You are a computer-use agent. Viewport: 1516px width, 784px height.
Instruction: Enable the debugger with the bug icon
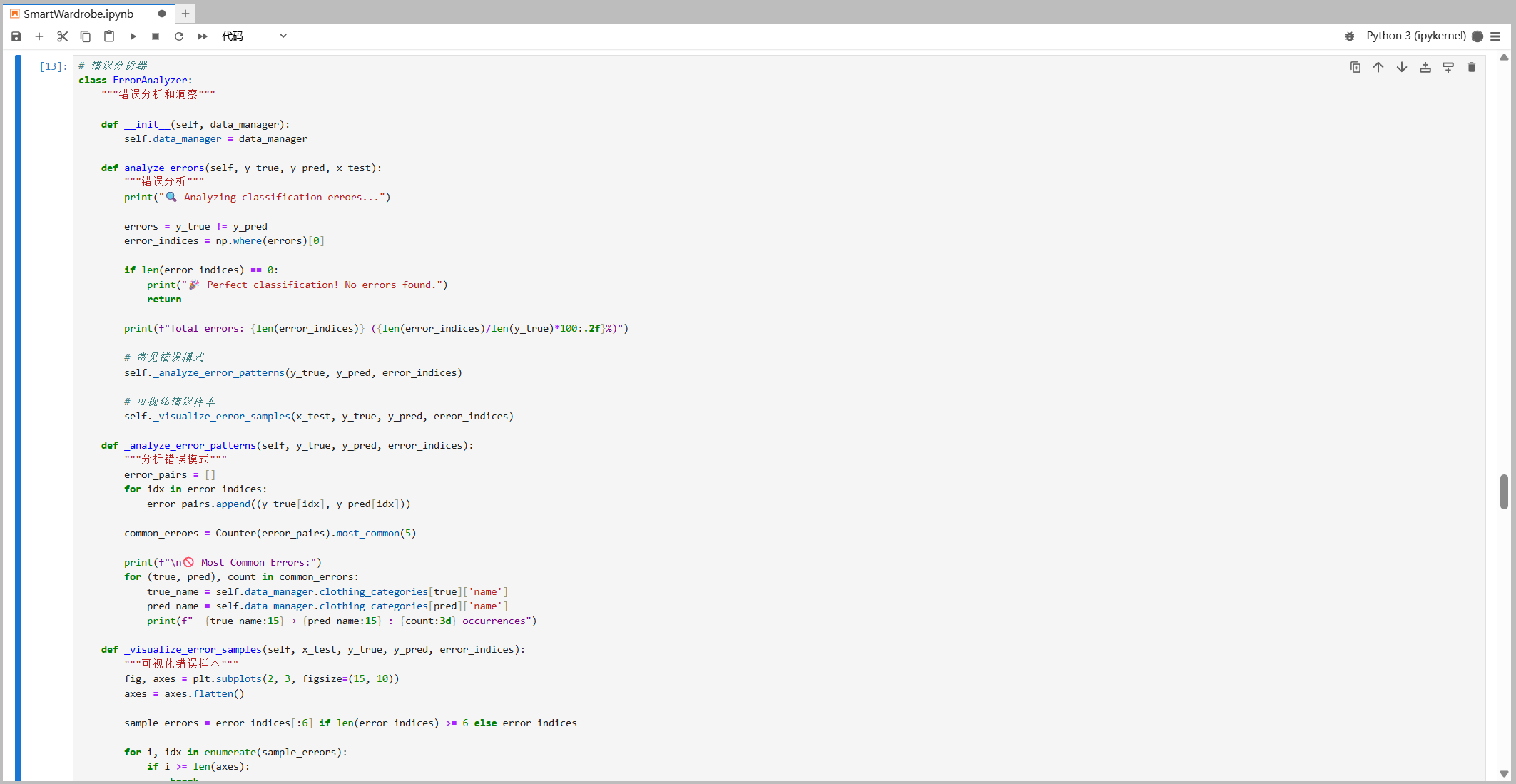(1349, 36)
